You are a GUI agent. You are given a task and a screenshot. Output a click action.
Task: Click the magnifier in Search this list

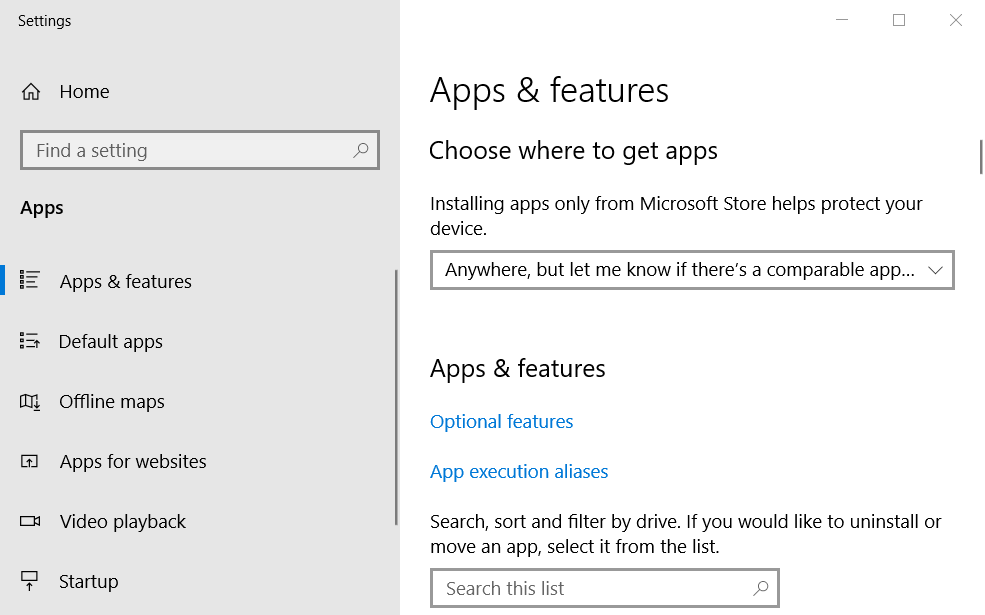click(x=761, y=588)
